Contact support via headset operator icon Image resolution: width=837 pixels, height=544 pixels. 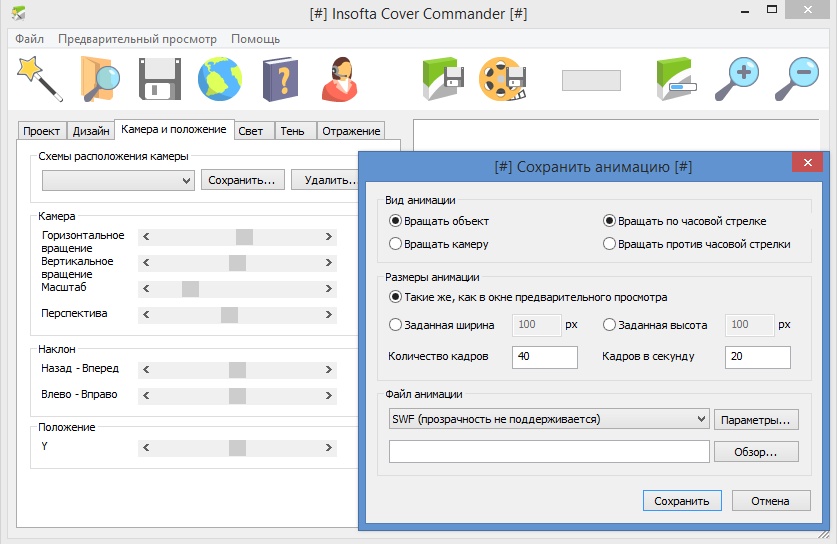pyautogui.click(x=340, y=79)
